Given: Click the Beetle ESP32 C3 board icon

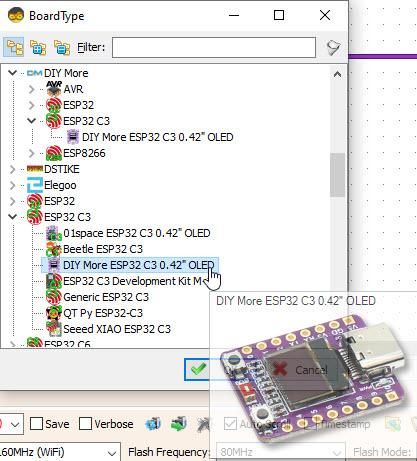Looking at the screenshot, I should (54, 249).
